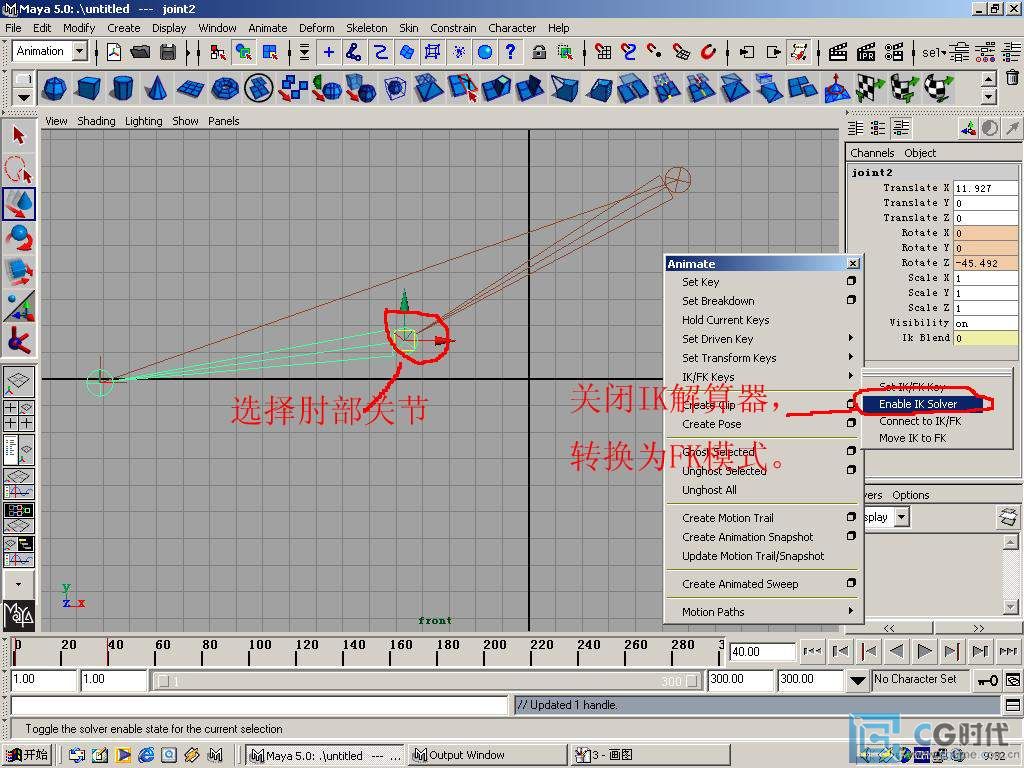Open the Animate menu in menu bar
Image resolution: width=1024 pixels, height=768 pixels.
(x=268, y=28)
